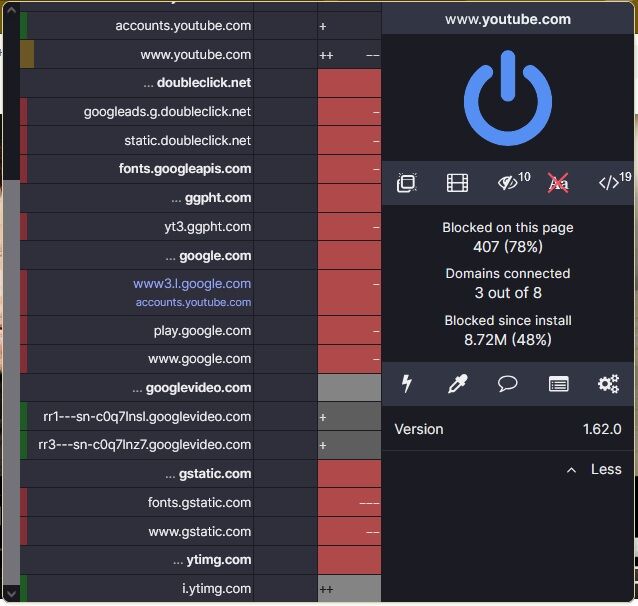Viewport: 638px width, 606px height.
Task: Toggle red rule cell for fonts.googleapis.com
Action: [x=349, y=168]
